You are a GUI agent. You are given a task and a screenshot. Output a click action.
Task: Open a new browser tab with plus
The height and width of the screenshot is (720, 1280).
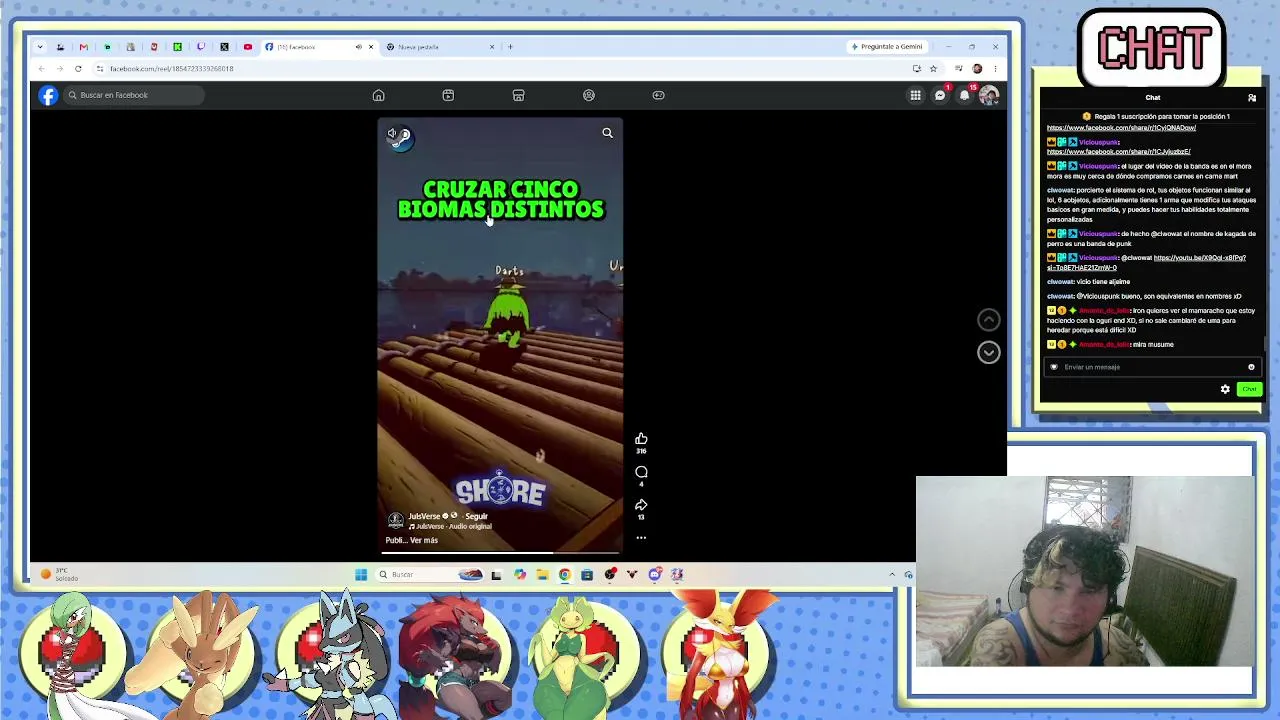[x=510, y=47]
